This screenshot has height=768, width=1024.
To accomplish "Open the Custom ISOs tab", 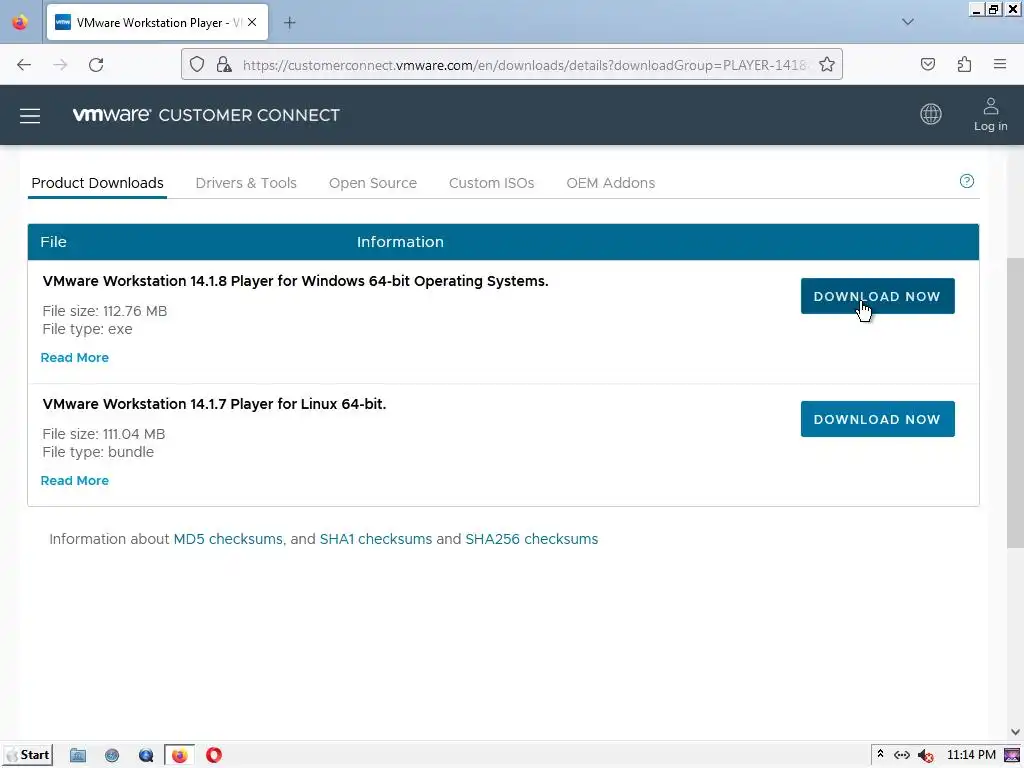I will tap(492, 183).
